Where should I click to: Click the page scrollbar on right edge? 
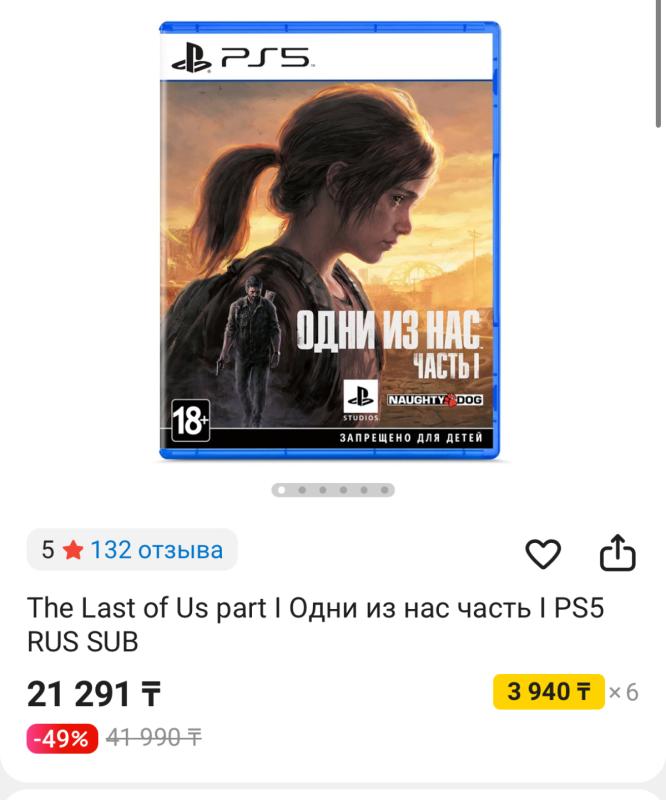659,64
